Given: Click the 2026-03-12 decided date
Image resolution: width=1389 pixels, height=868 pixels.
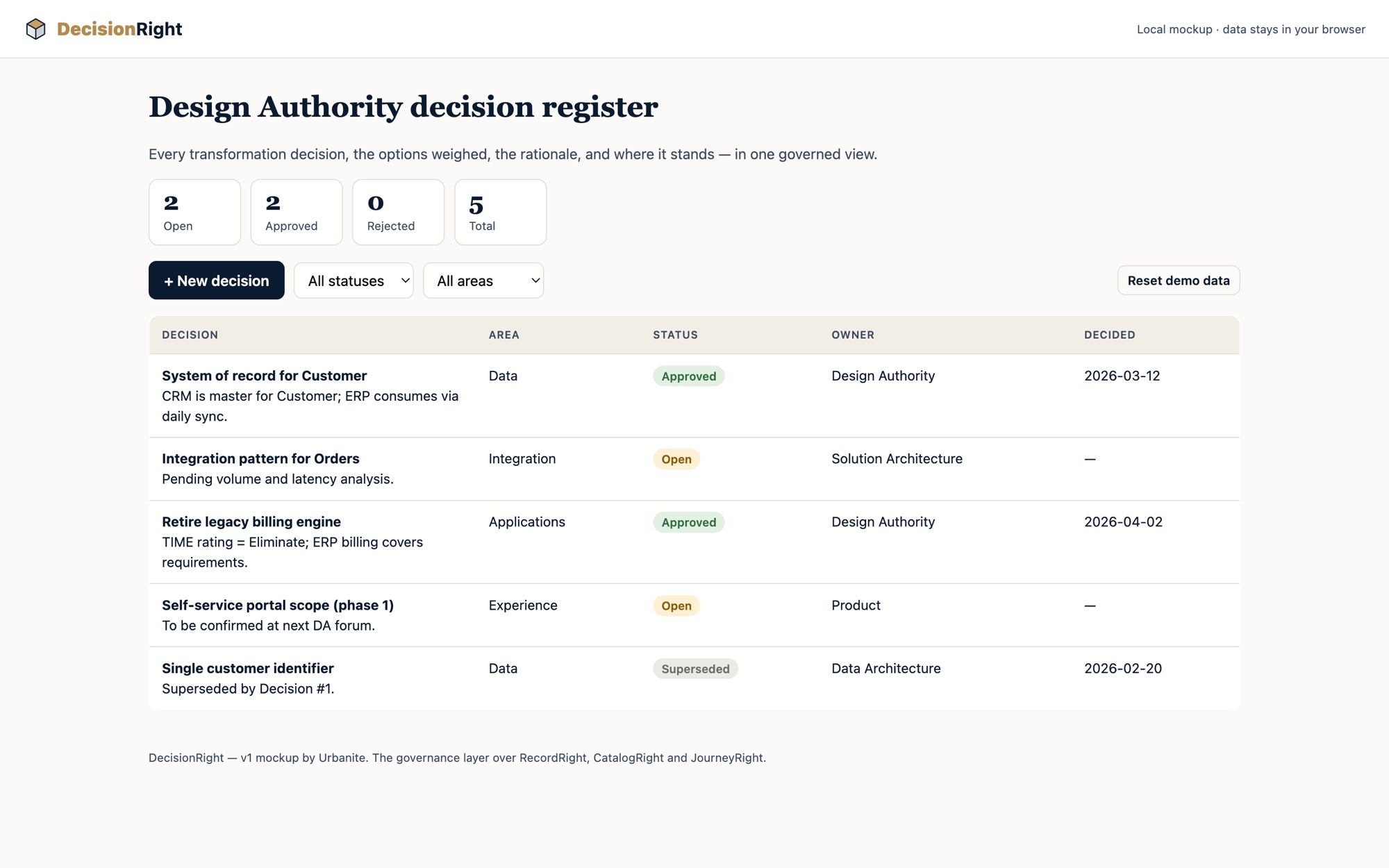Looking at the screenshot, I should [1122, 376].
